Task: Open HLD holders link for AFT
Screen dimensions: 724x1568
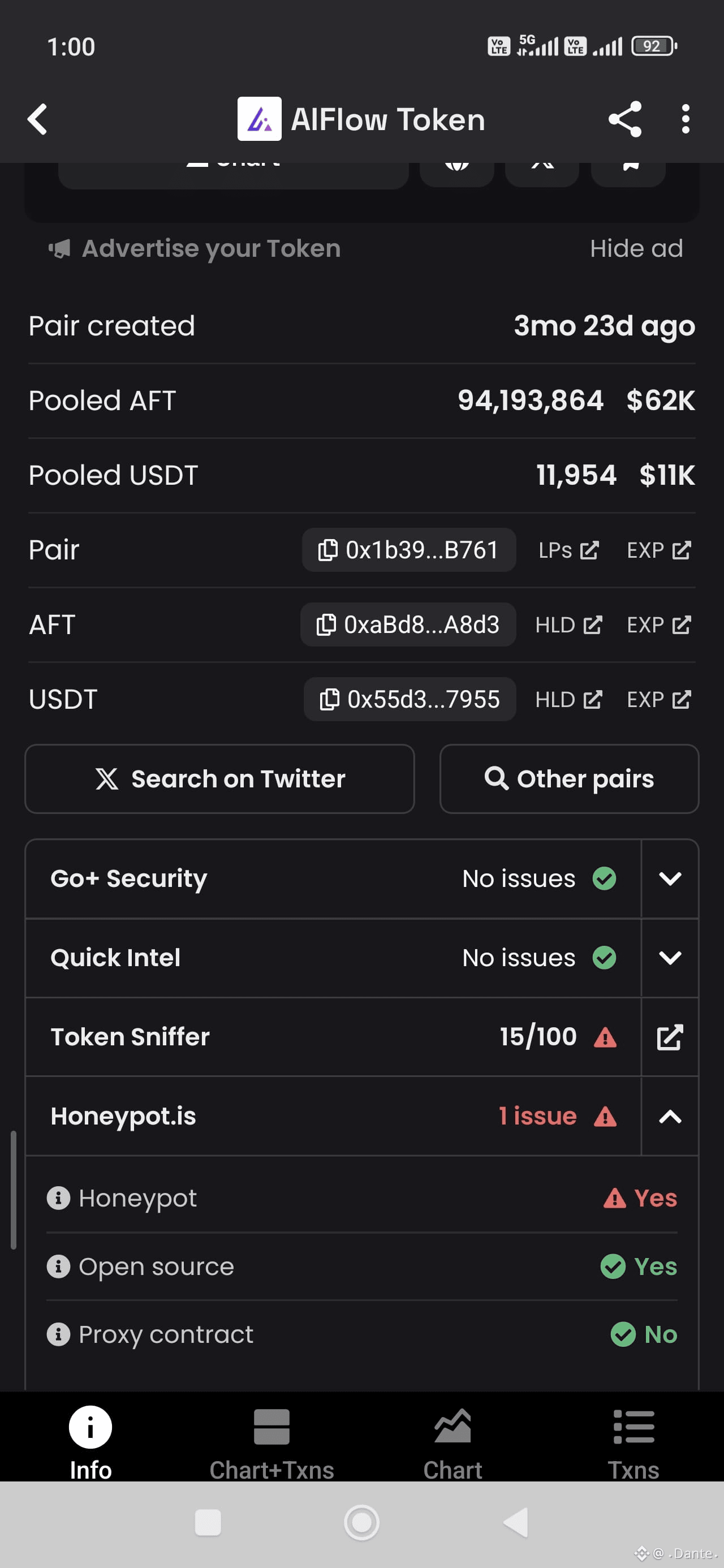Action: pyautogui.click(x=568, y=625)
